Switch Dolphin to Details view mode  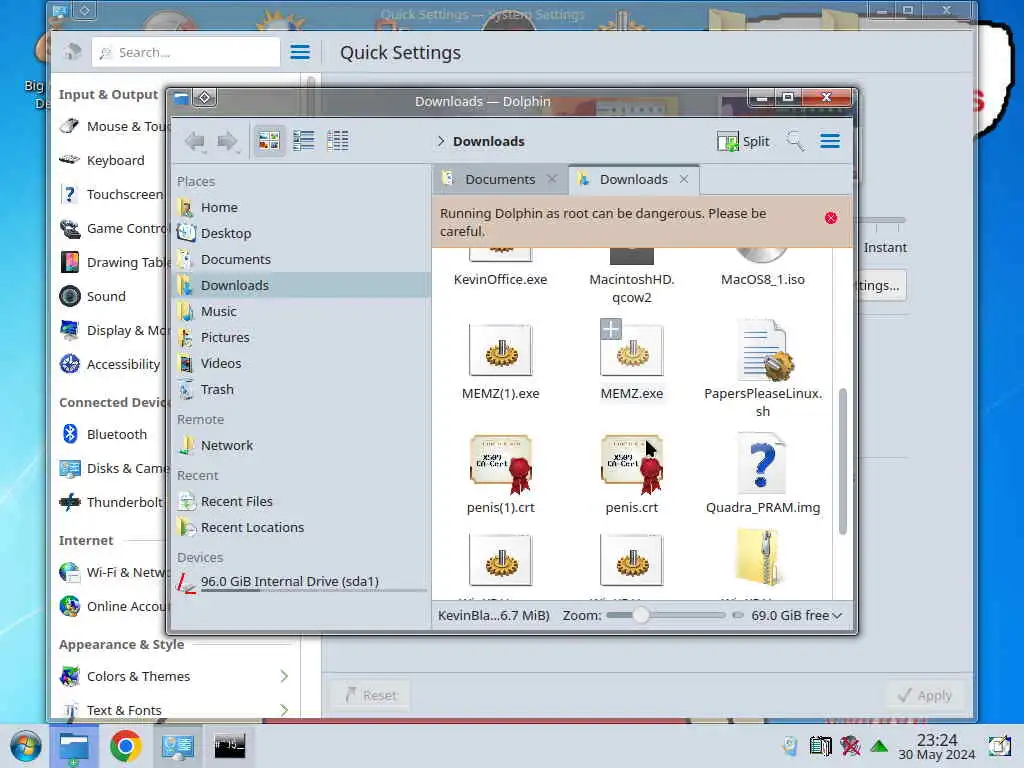pyautogui.click(x=338, y=140)
